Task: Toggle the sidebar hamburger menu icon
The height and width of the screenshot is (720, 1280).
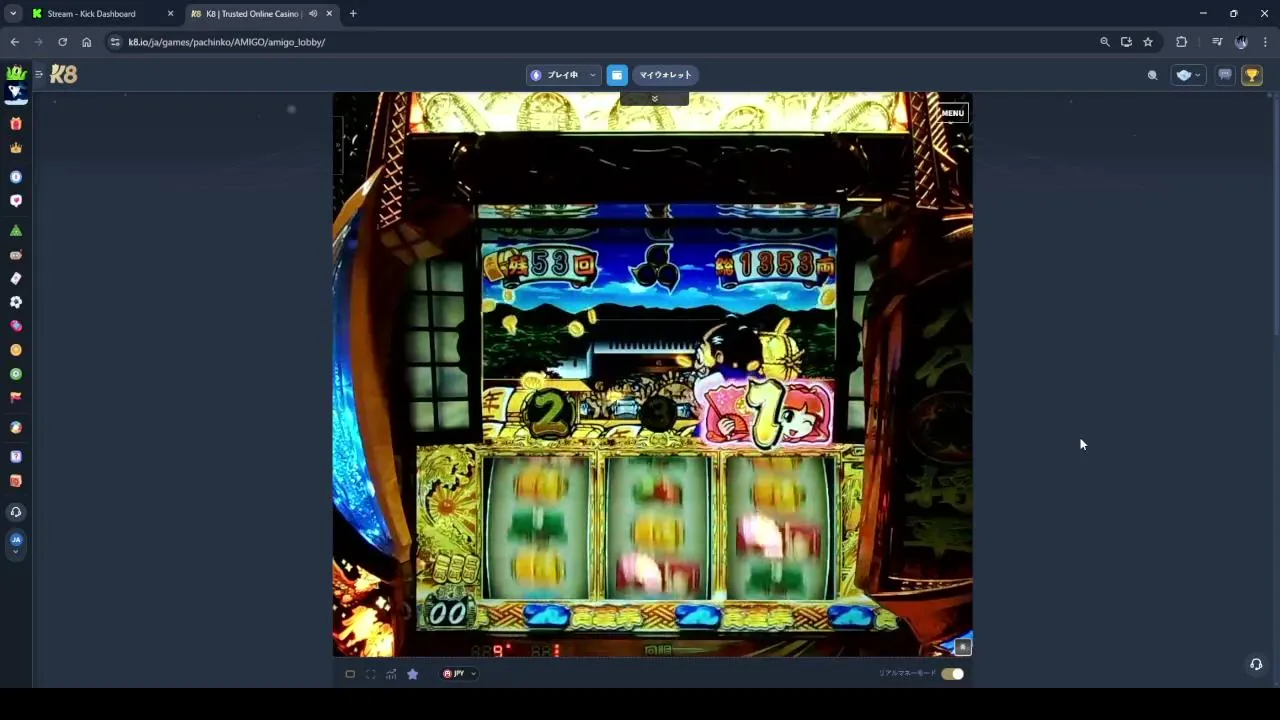Action: (x=39, y=74)
